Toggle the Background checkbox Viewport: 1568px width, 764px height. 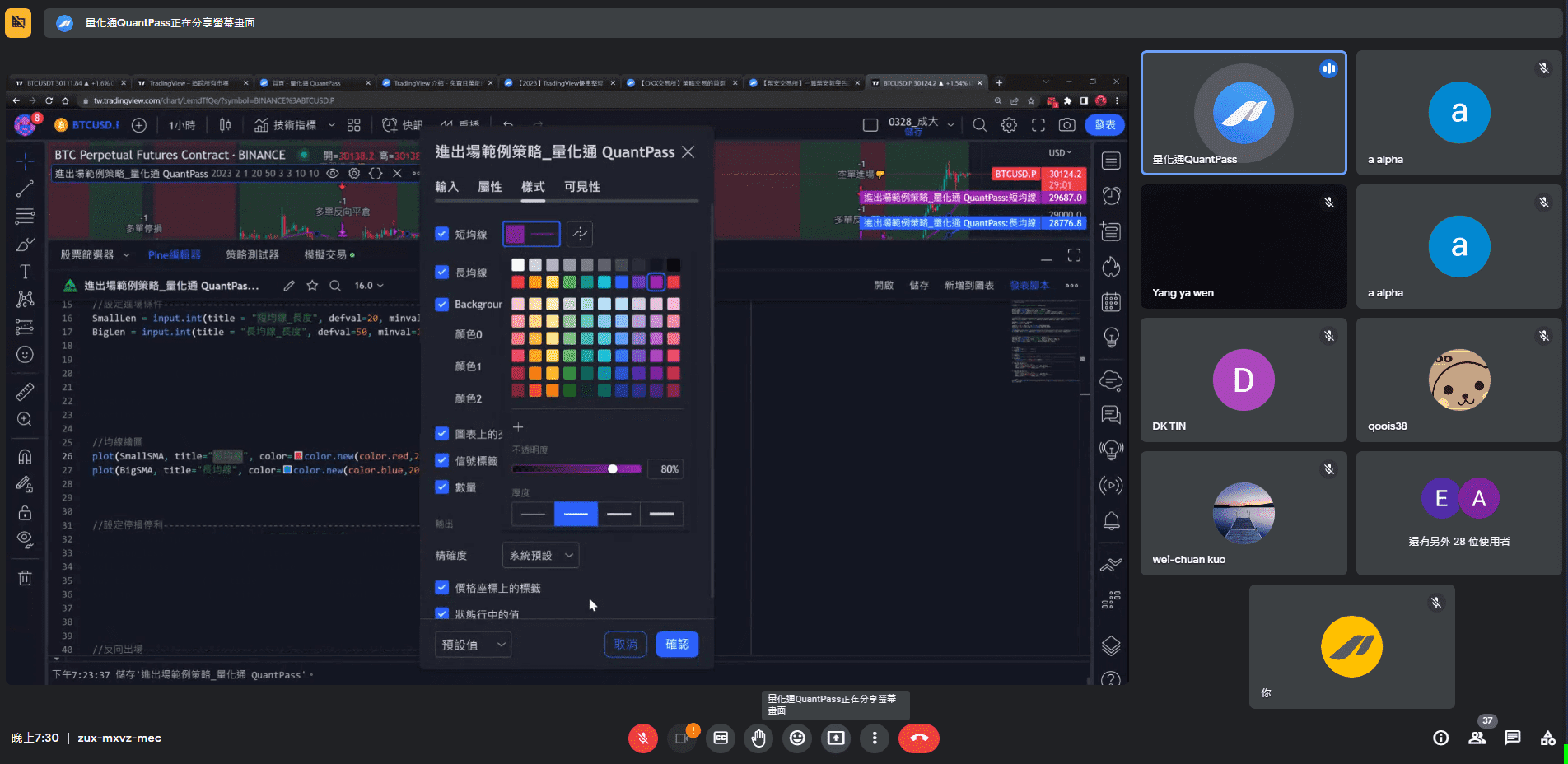(x=442, y=304)
